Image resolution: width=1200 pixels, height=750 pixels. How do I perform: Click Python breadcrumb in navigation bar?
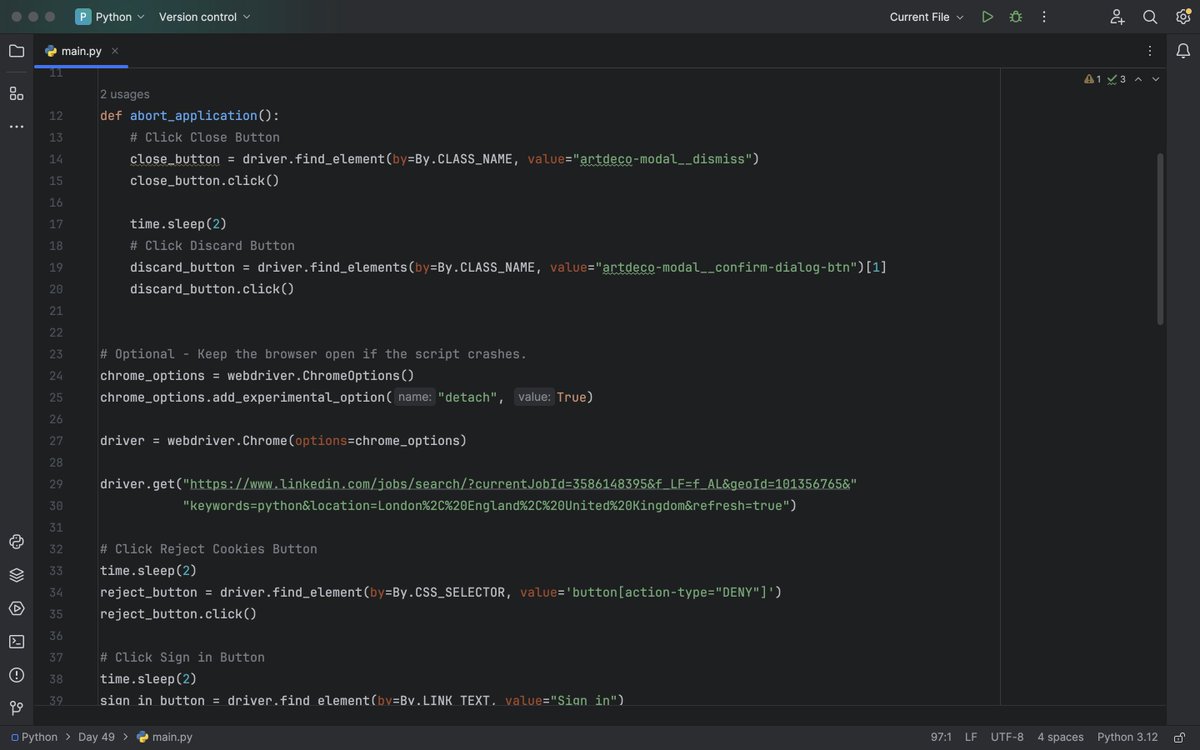[35, 737]
